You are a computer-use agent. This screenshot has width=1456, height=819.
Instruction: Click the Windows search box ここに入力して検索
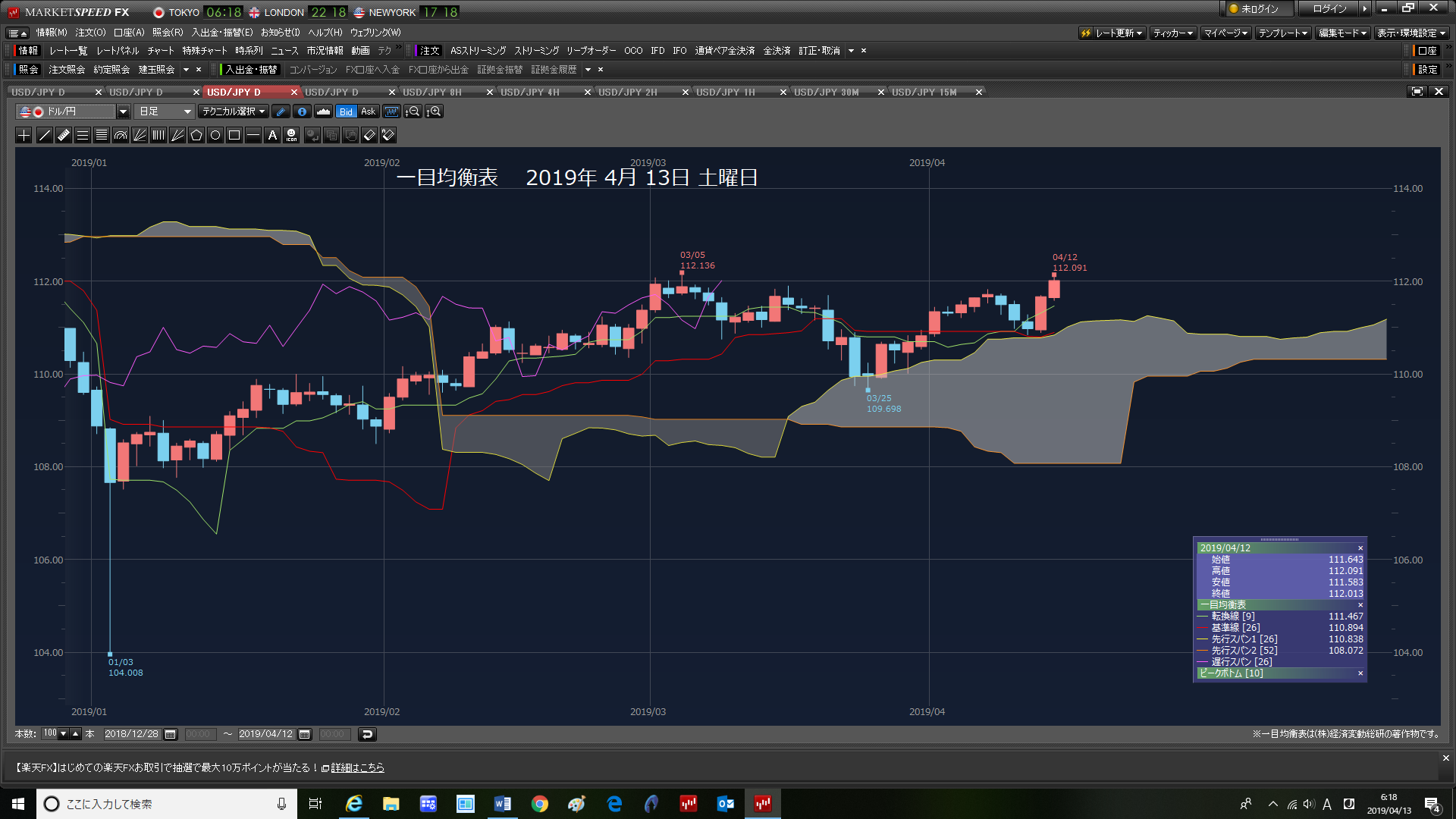click(167, 804)
